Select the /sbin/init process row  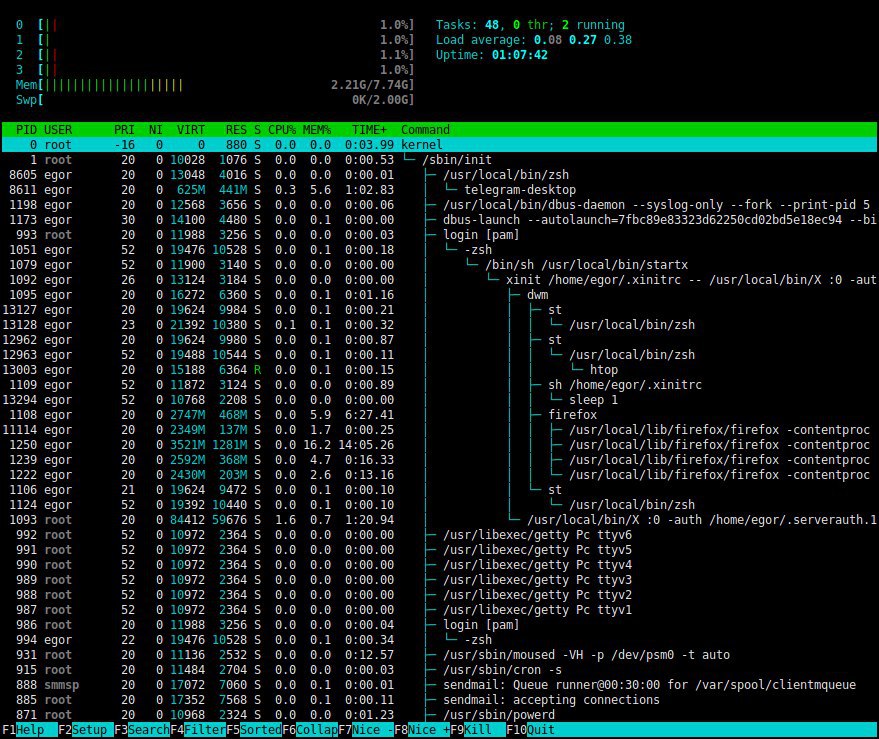[x=440, y=160]
